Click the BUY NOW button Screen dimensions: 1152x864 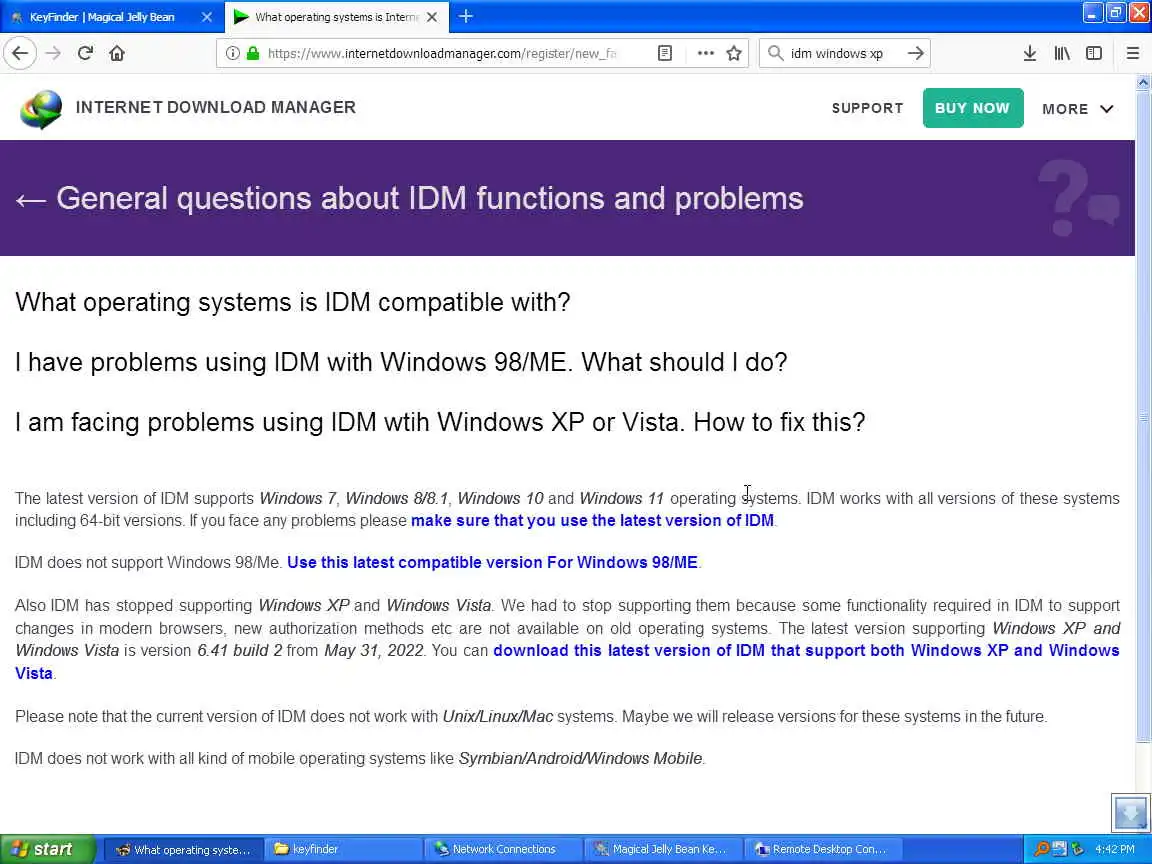973,108
